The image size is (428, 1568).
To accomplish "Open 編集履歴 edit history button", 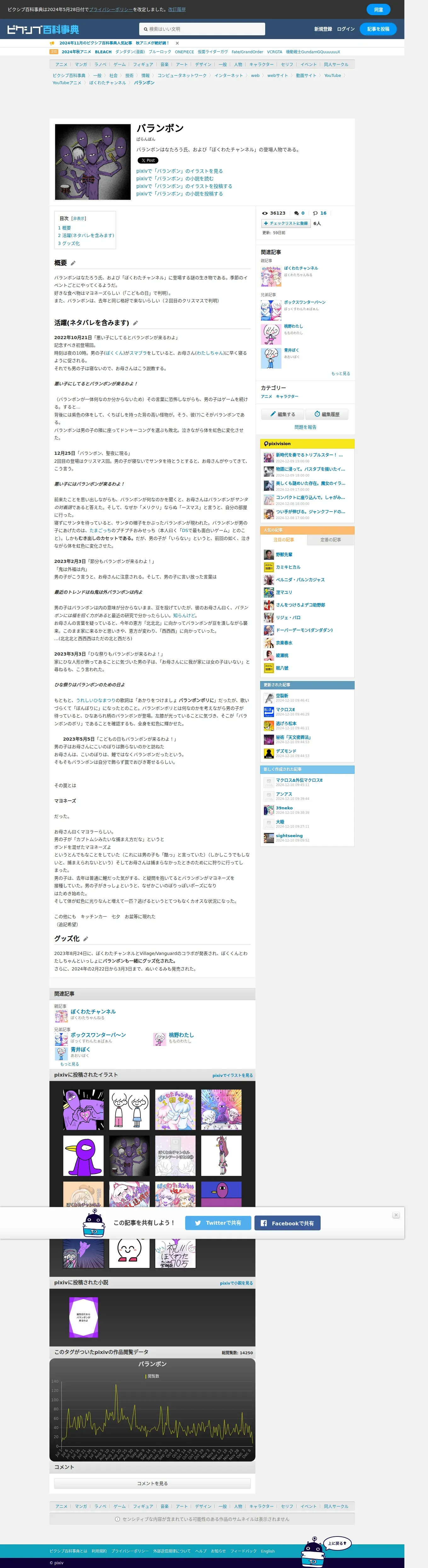I will [327, 414].
